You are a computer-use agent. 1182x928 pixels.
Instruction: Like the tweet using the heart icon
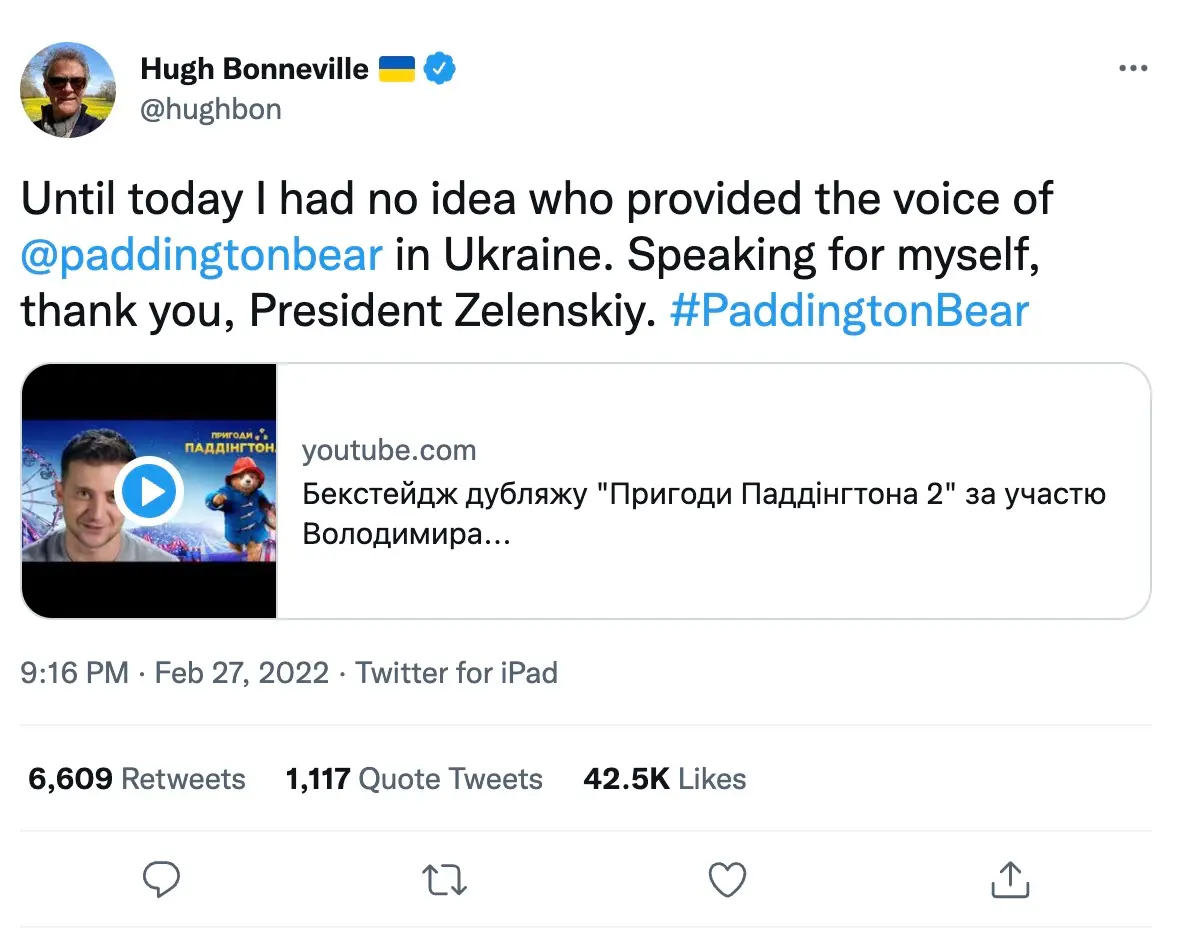(x=727, y=879)
